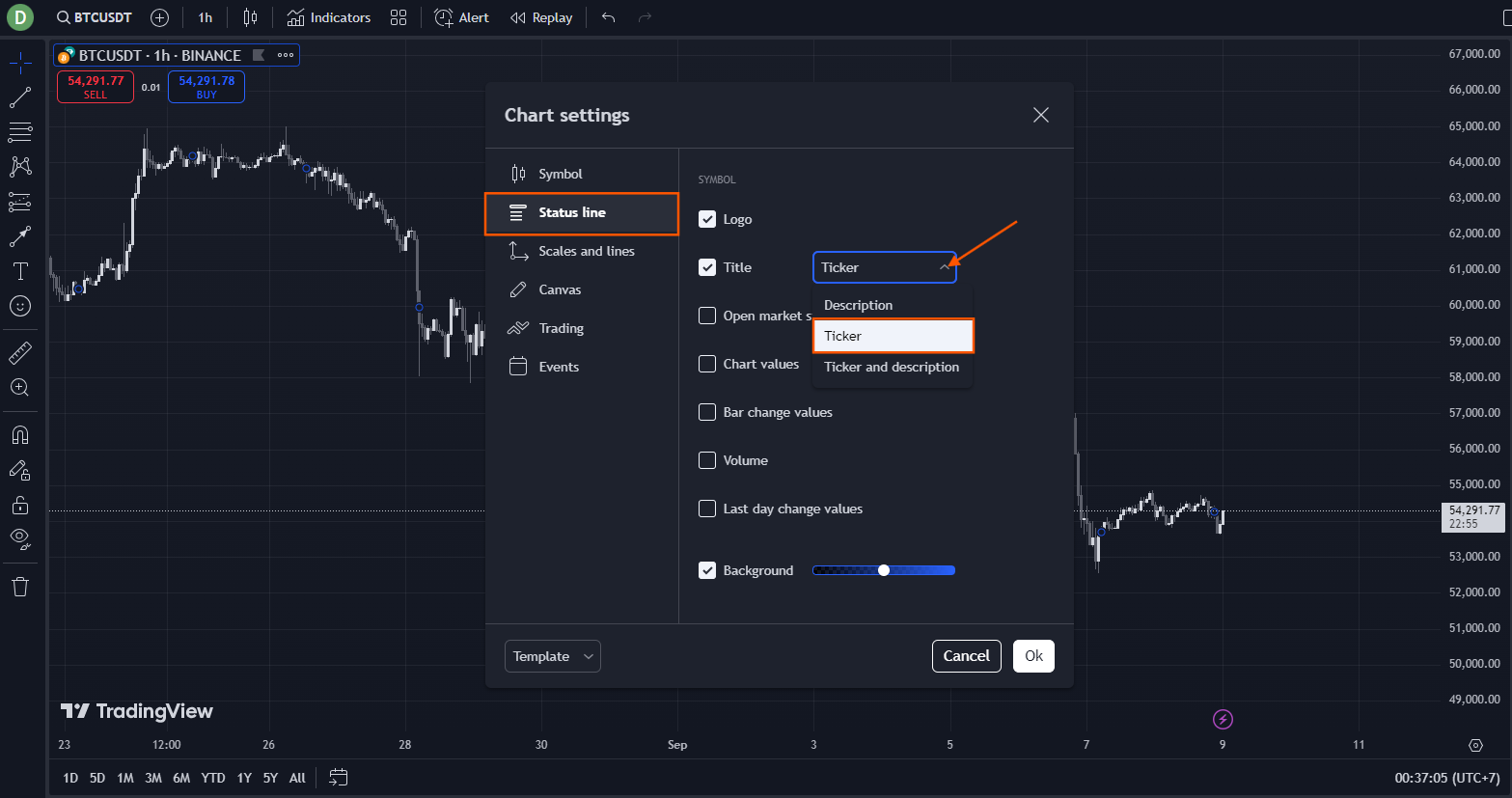Open the Template dropdown

click(553, 656)
